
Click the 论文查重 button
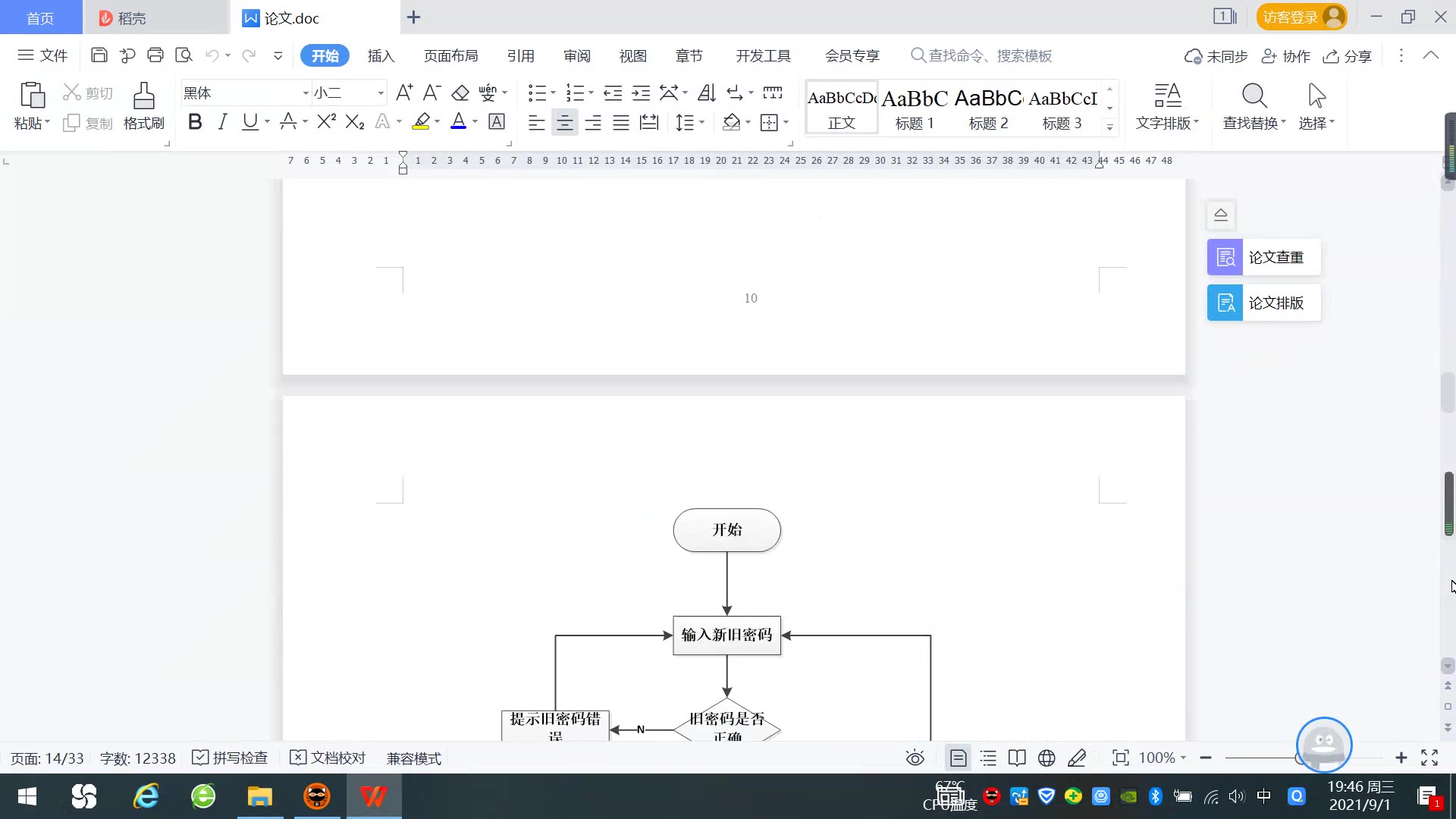coord(1263,257)
